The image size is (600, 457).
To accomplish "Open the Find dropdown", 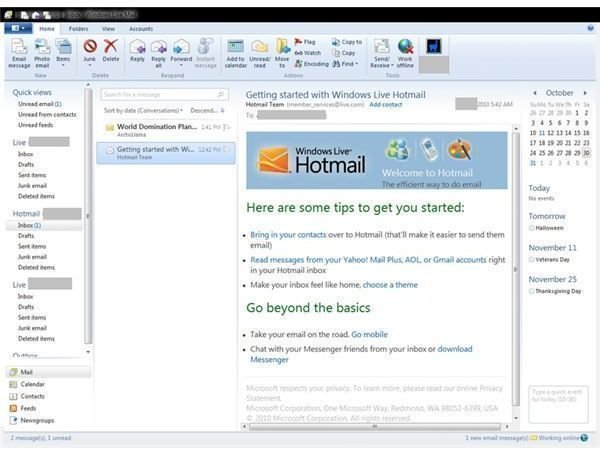I will (x=345, y=64).
